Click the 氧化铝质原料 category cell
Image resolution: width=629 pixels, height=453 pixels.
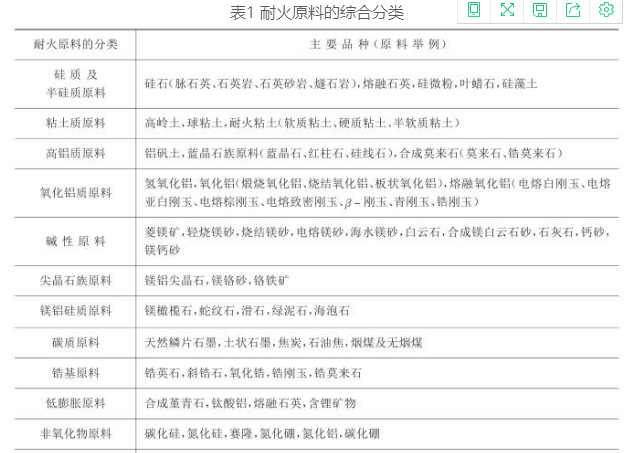76,192
